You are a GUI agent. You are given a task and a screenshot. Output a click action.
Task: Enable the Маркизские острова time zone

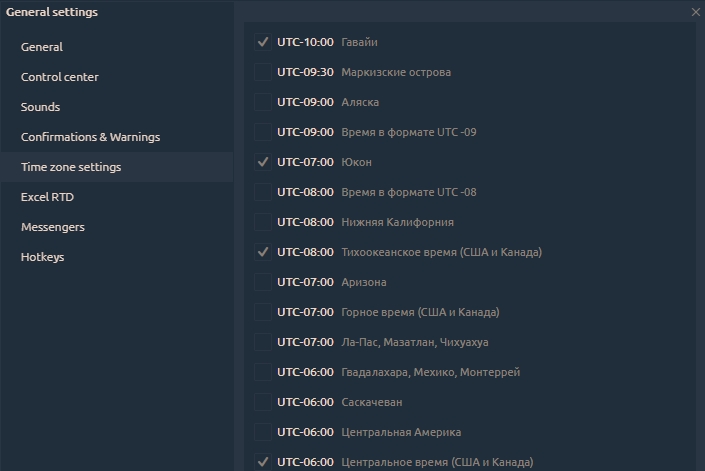(x=263, y=72)
